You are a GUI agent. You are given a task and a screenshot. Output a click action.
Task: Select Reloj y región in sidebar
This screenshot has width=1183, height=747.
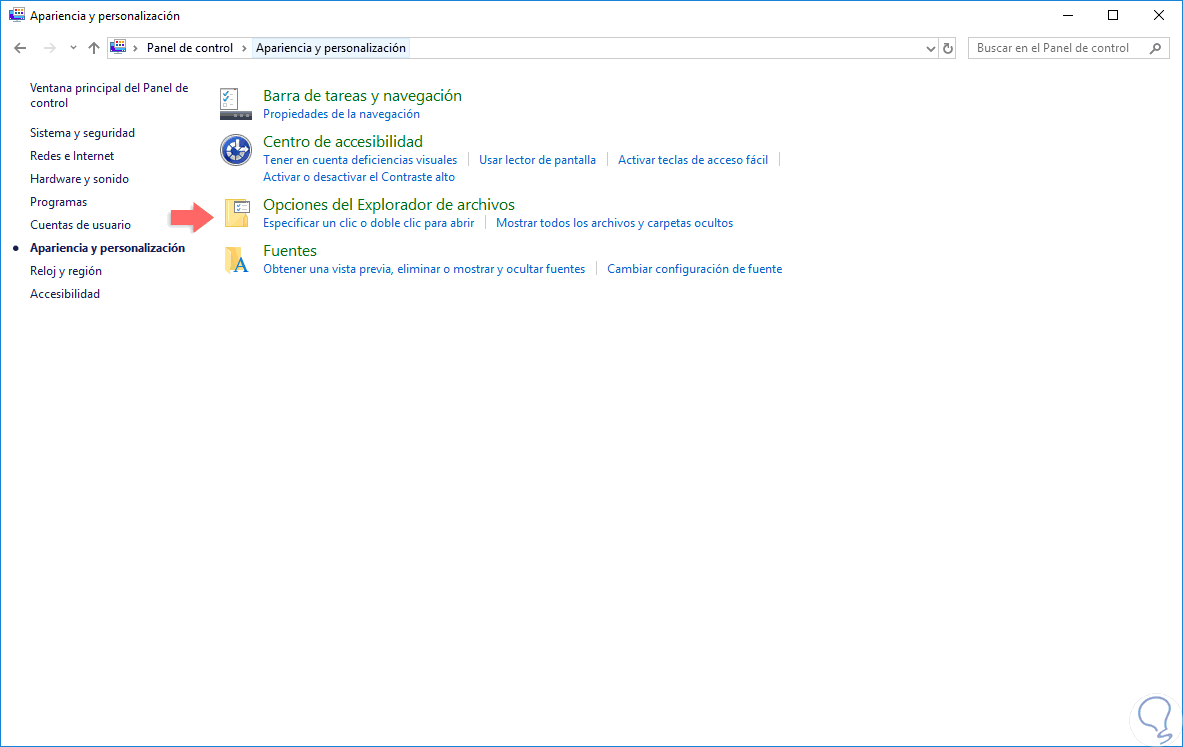coord(66,271)
